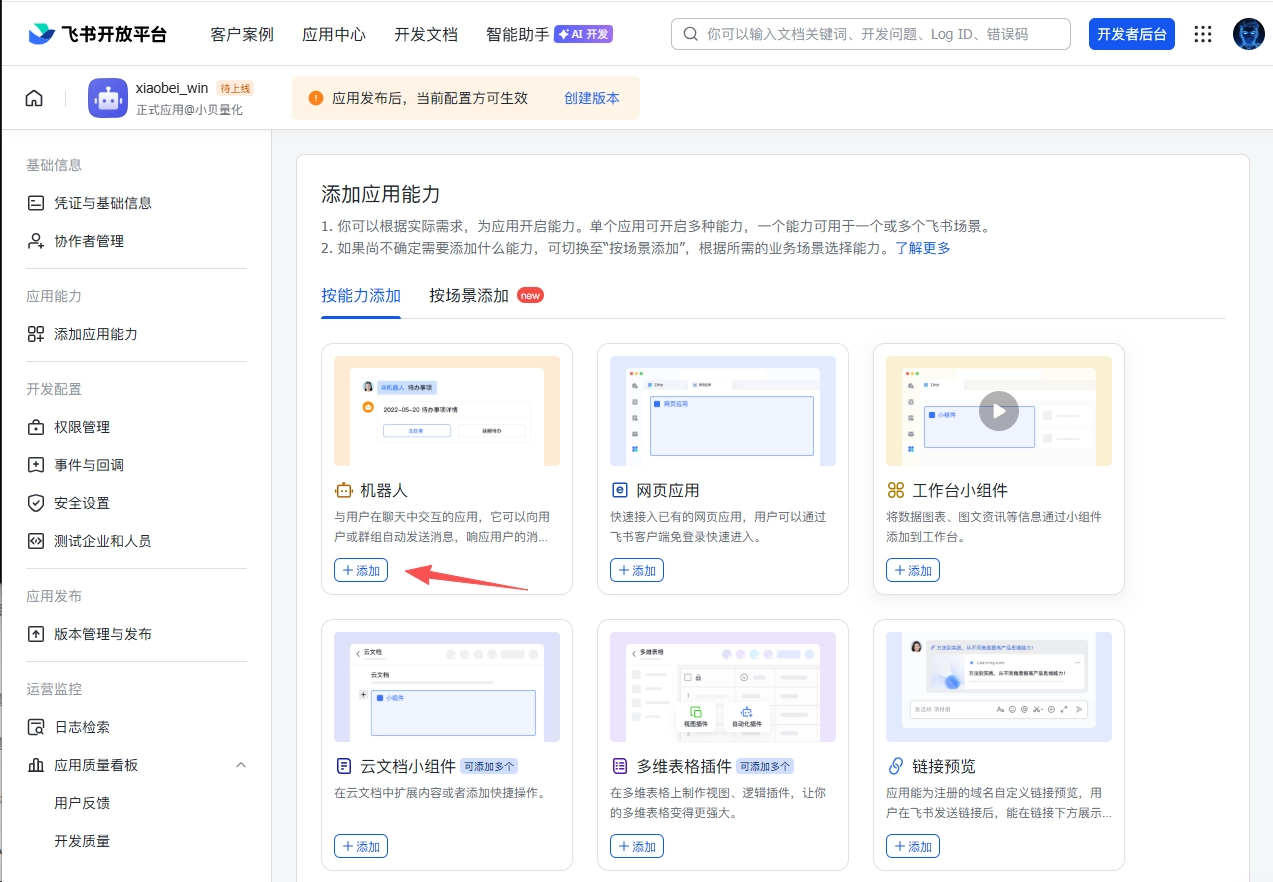The height and width of the screenshot is (882, 1273).
Task: Click the xiaobei_win robot app icon
Action: [108, 98]
